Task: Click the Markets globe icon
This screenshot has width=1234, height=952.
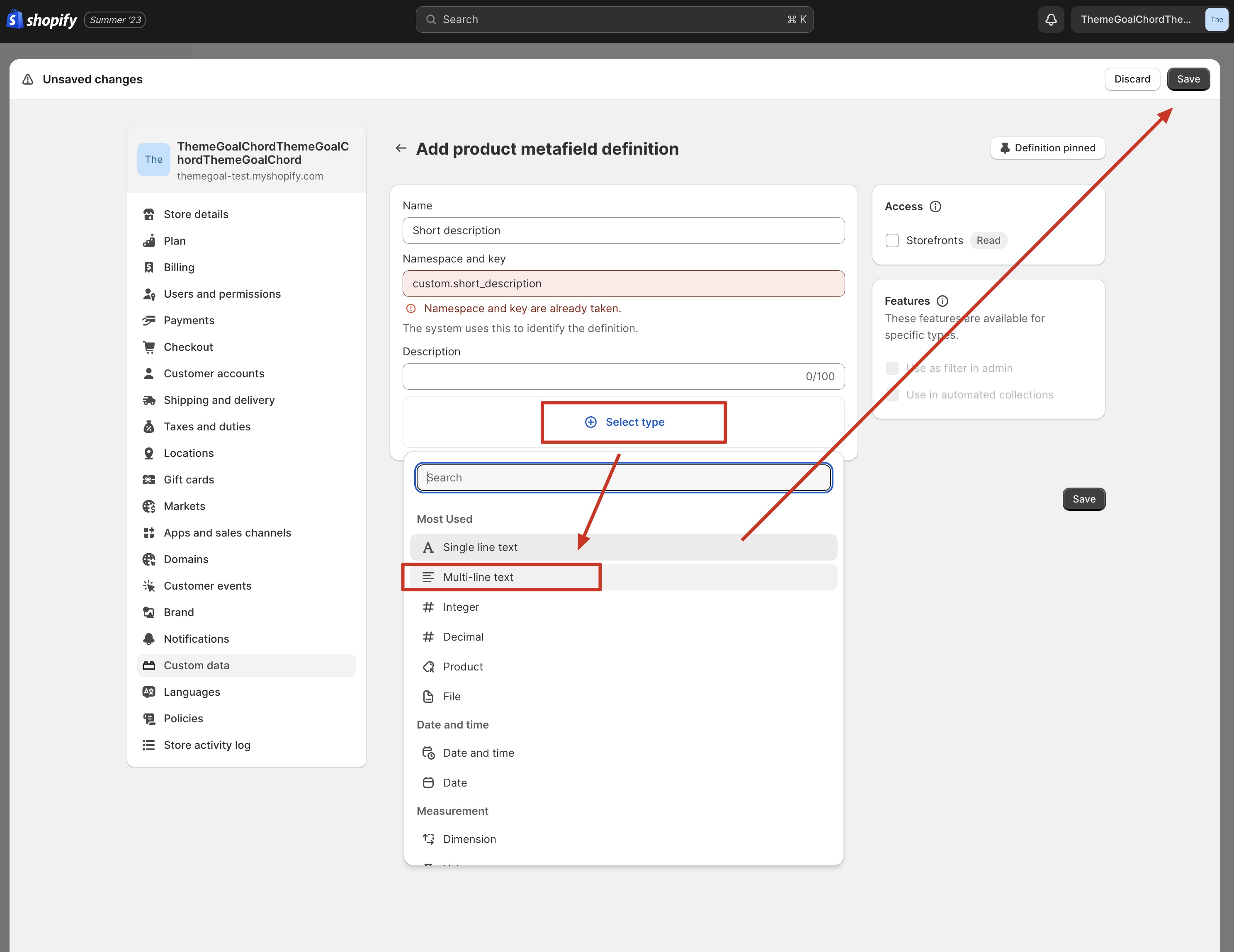Action: point(149,507)
